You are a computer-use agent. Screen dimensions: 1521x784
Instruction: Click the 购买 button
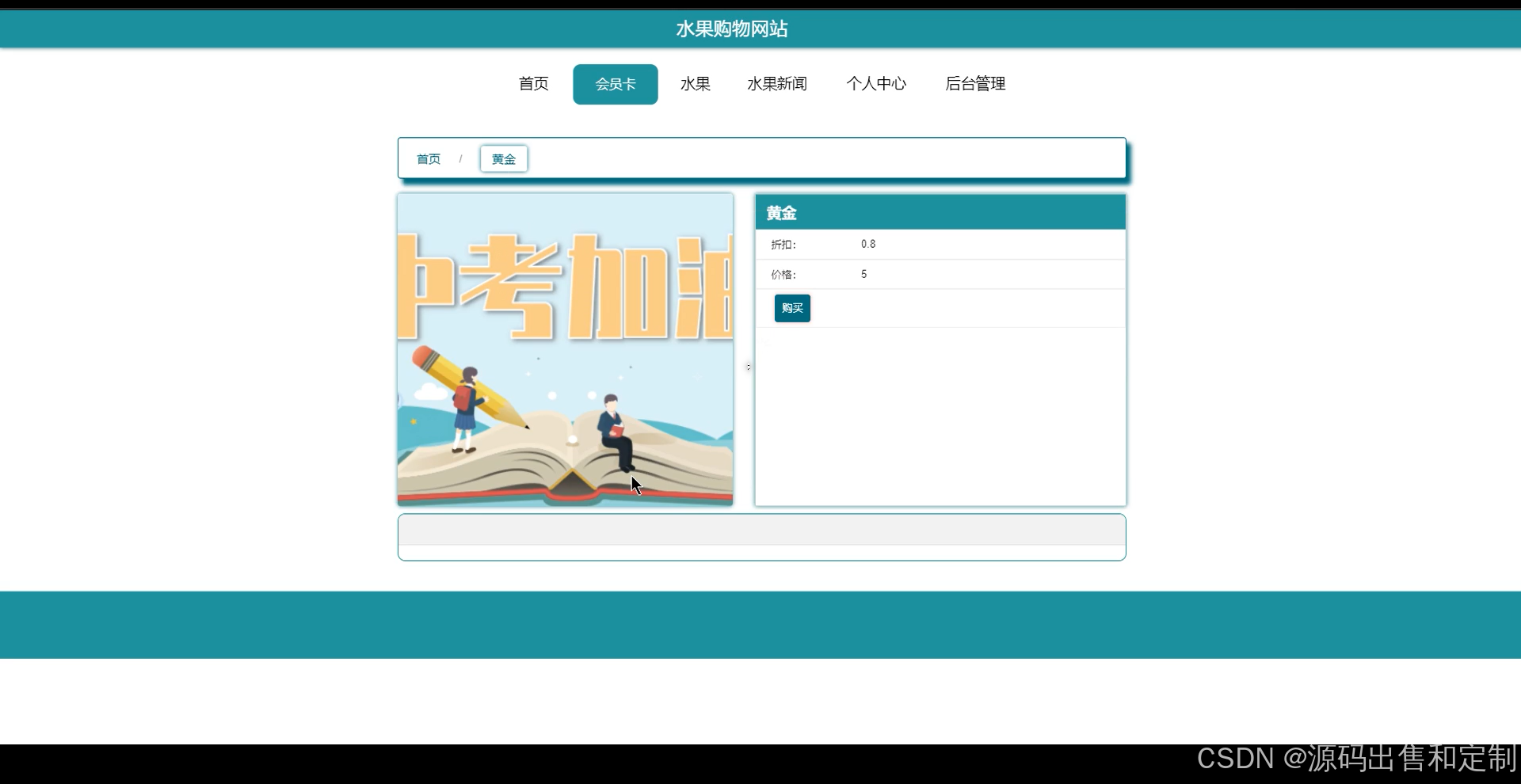click(x=792, y=308)
